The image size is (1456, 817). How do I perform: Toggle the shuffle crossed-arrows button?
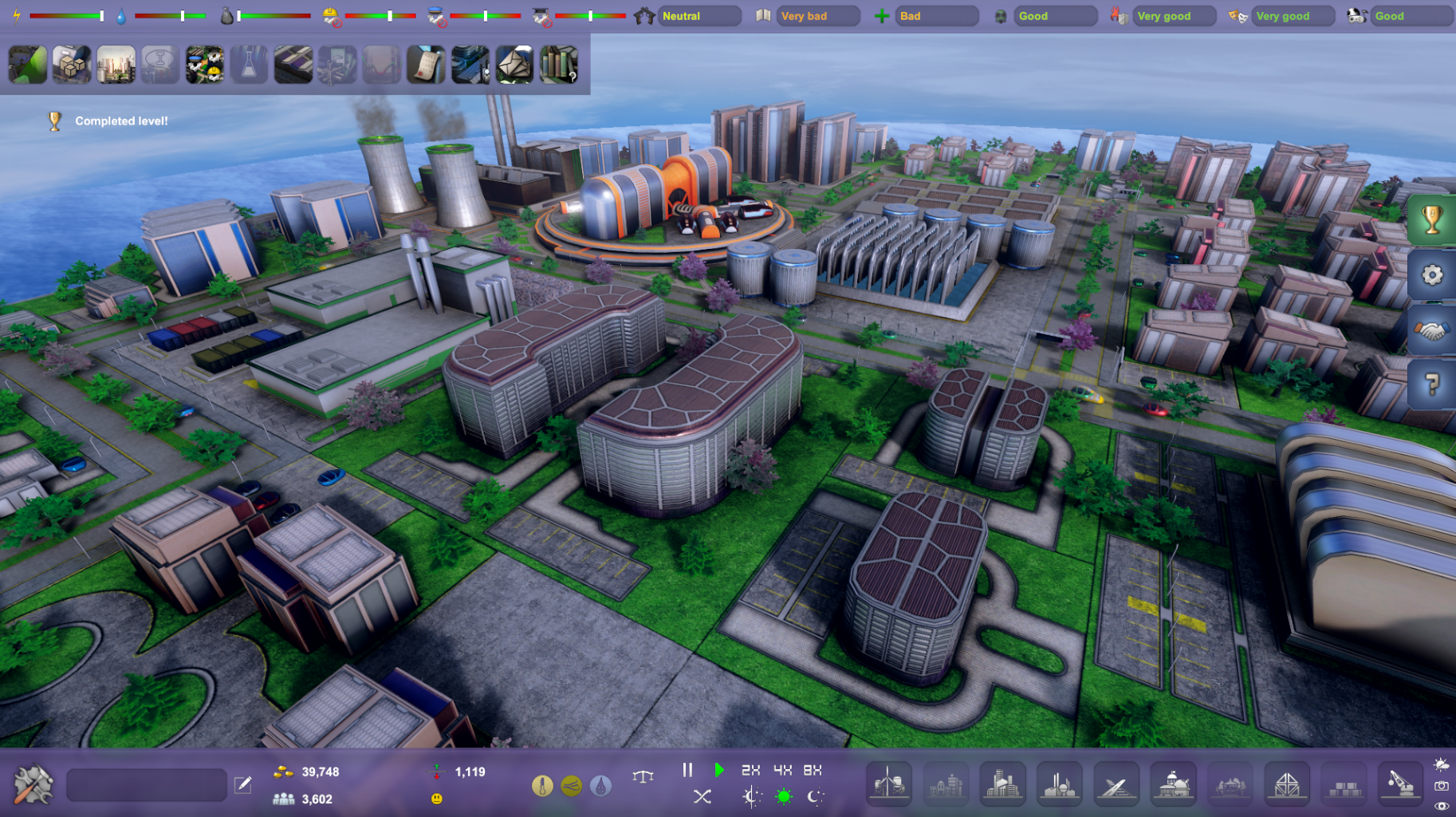(702, 796)
